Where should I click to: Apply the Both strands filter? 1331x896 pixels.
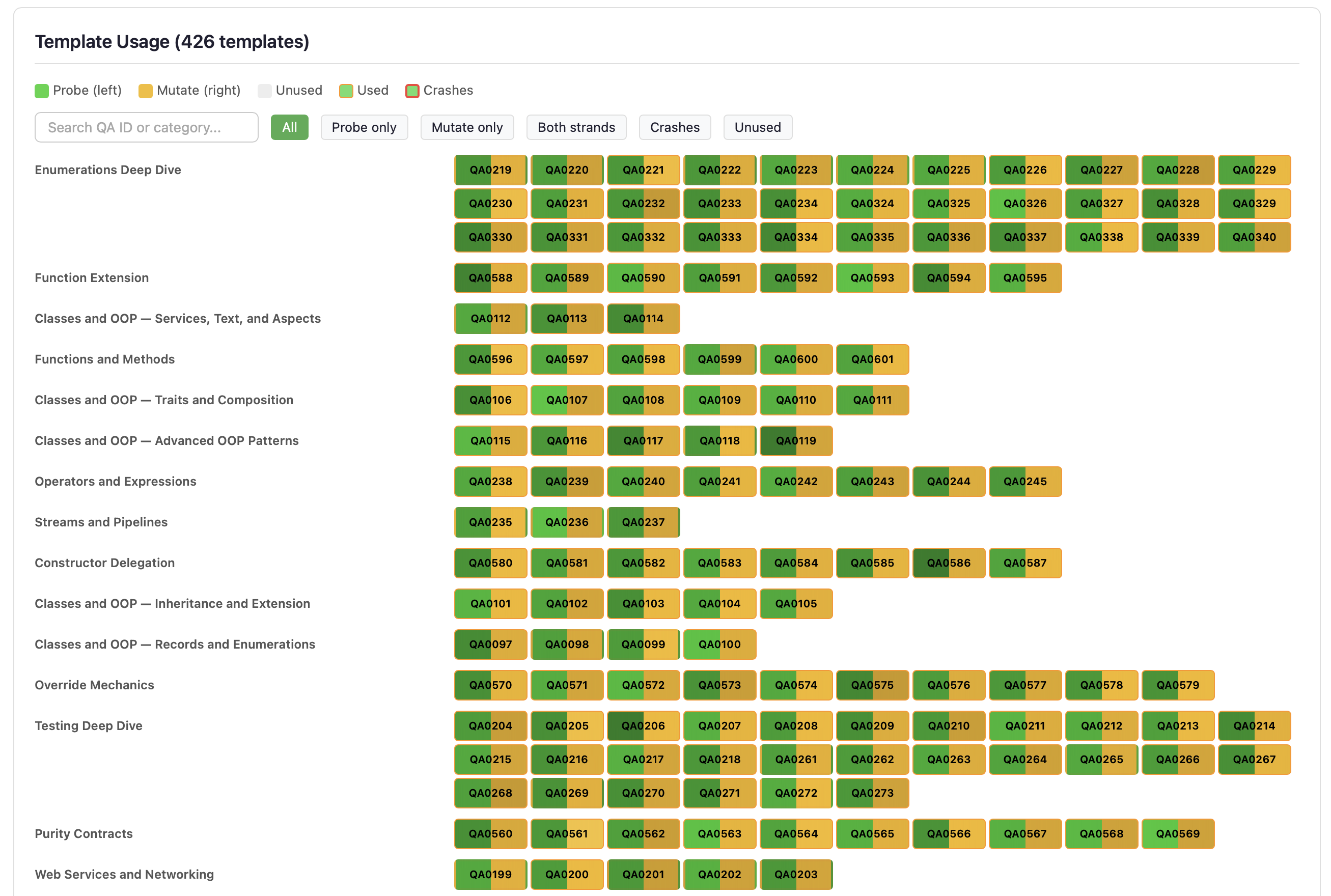[576, 127]
